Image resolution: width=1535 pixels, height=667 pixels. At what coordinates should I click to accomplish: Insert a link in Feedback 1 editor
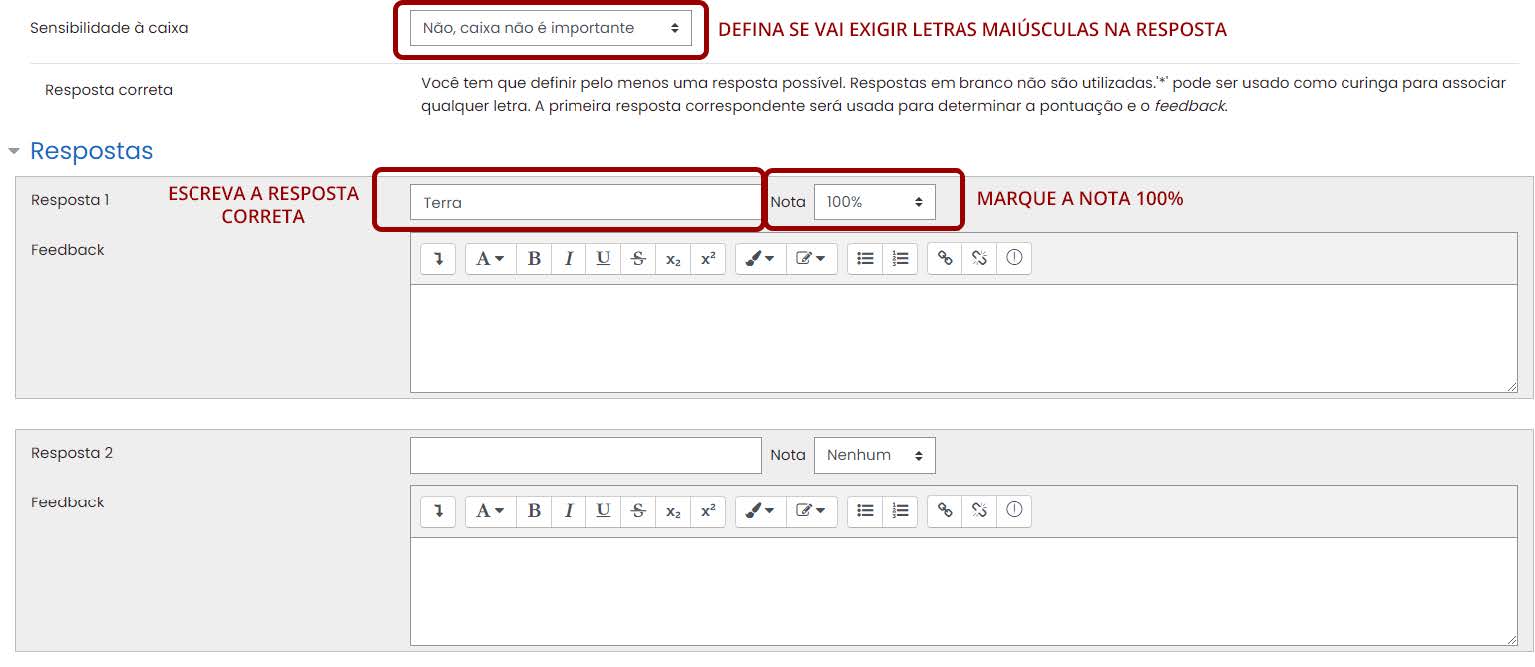(943, 258)
